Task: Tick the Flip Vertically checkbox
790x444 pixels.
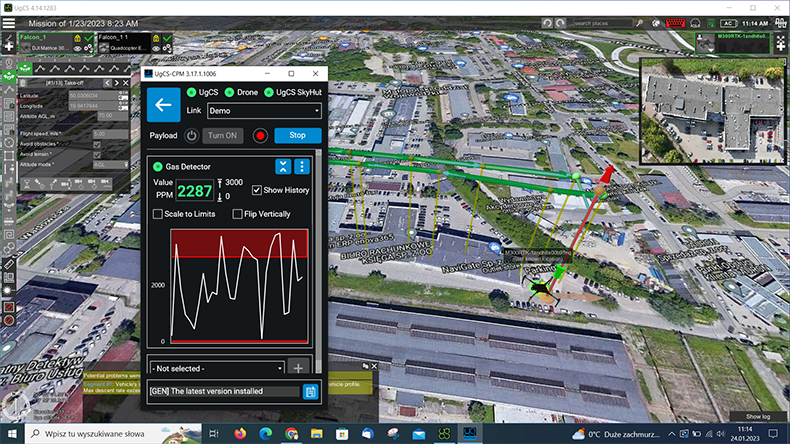Action: 237,214
